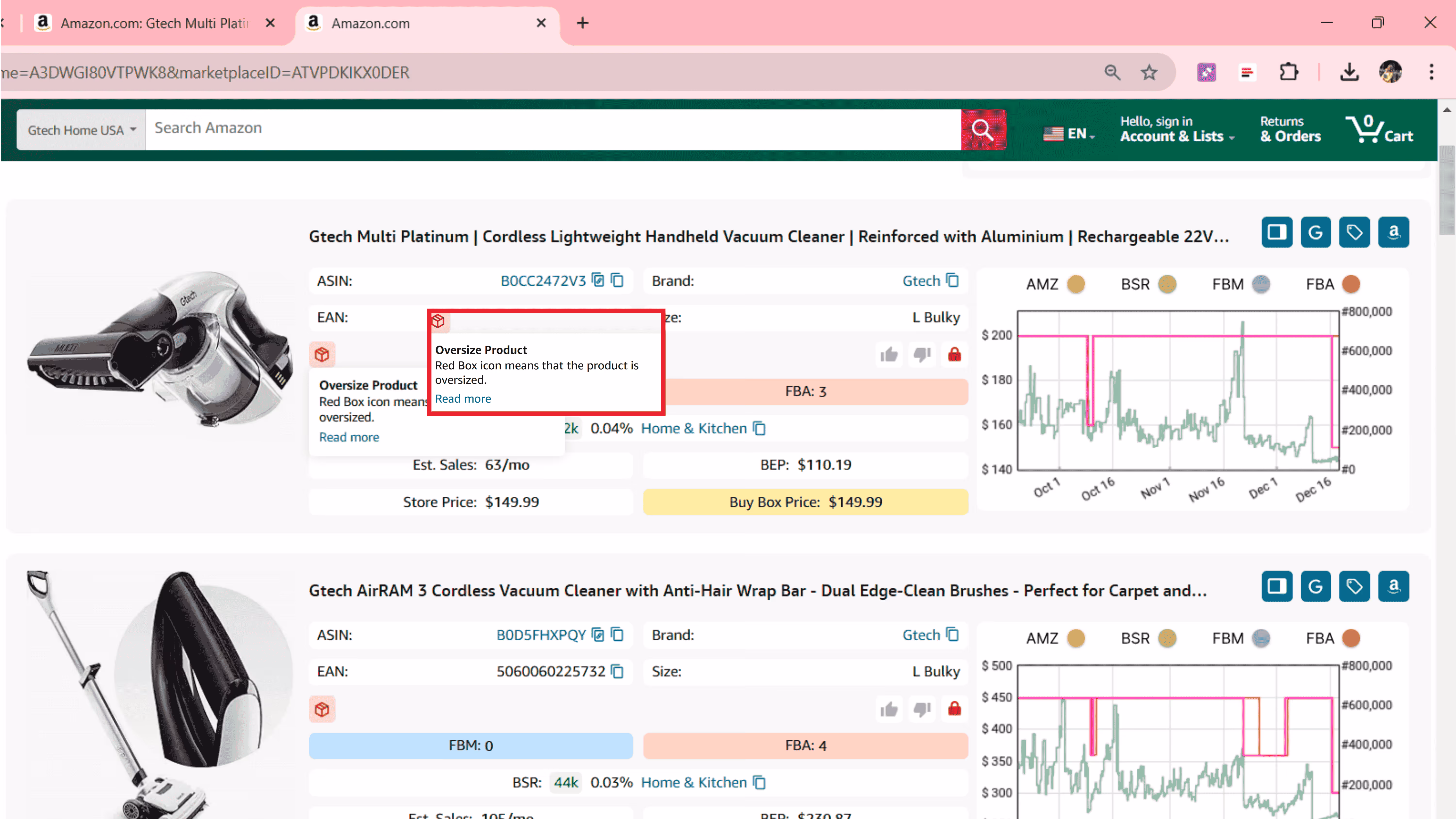Click red oversize box icon on AirRAM 3
Screen dimensions: 1456x819
[x=322, y=709]
